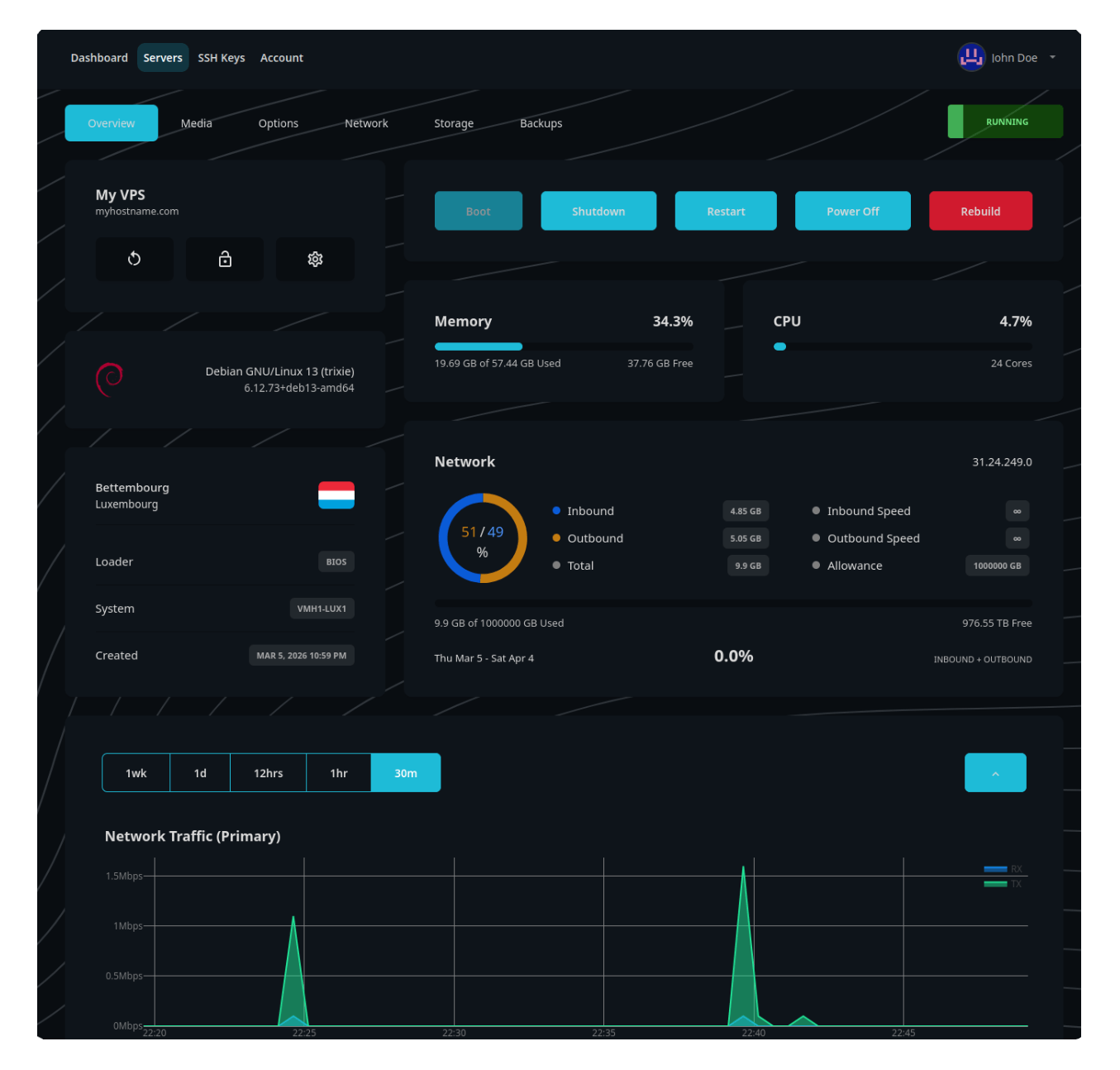Click the Luxembourg flag for Bettembourg
This screenshot has width=1120, height=1070.
click(336, 495)
